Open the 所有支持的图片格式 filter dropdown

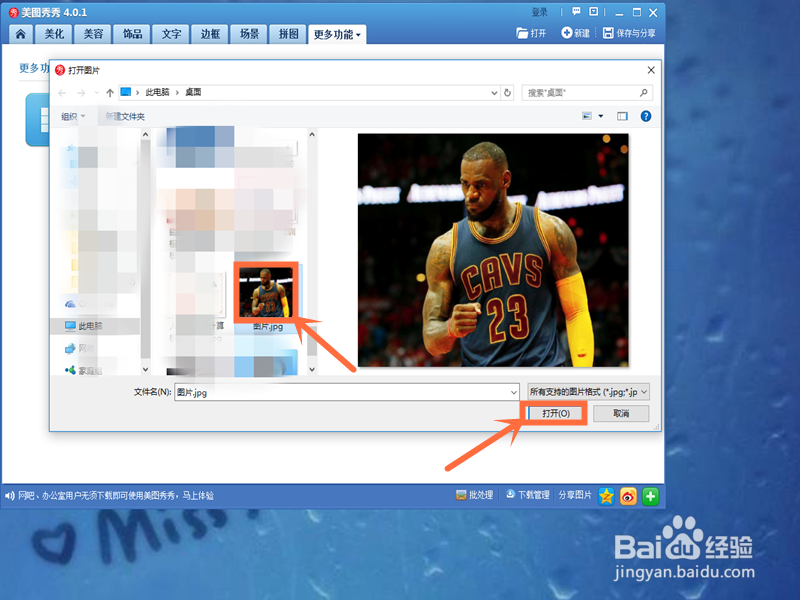pos(588,392)
